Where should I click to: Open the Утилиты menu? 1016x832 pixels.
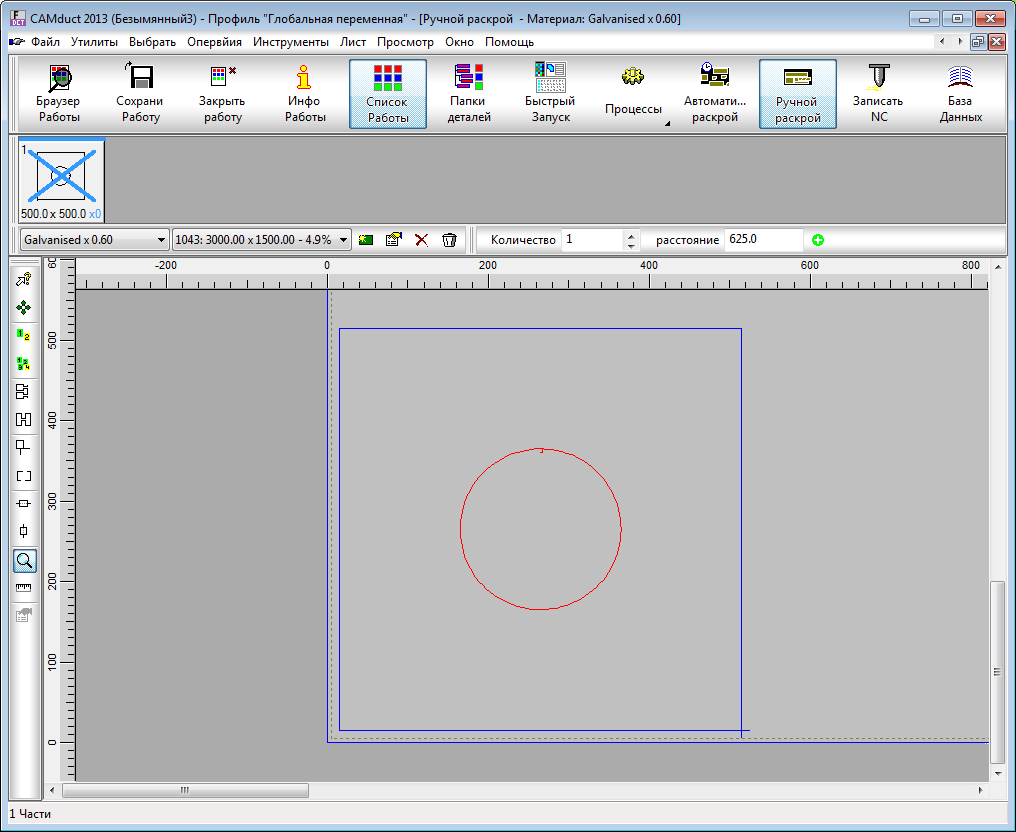(95, 42)
